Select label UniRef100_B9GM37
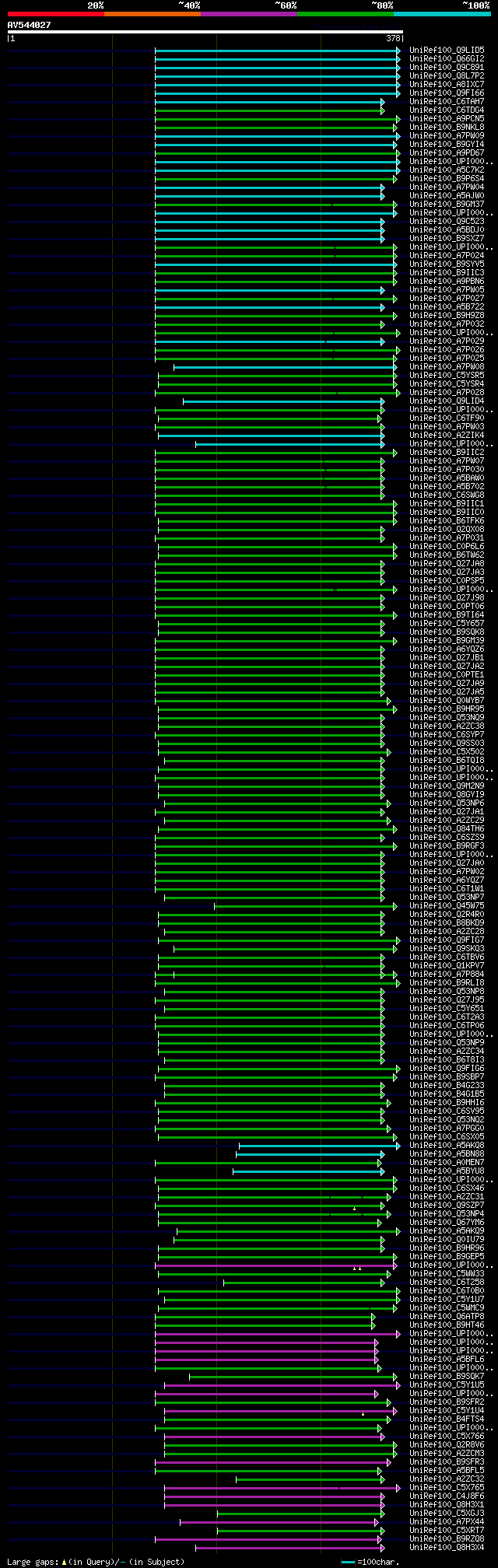Screen dimensions: 498x1568 click(447, 205)
